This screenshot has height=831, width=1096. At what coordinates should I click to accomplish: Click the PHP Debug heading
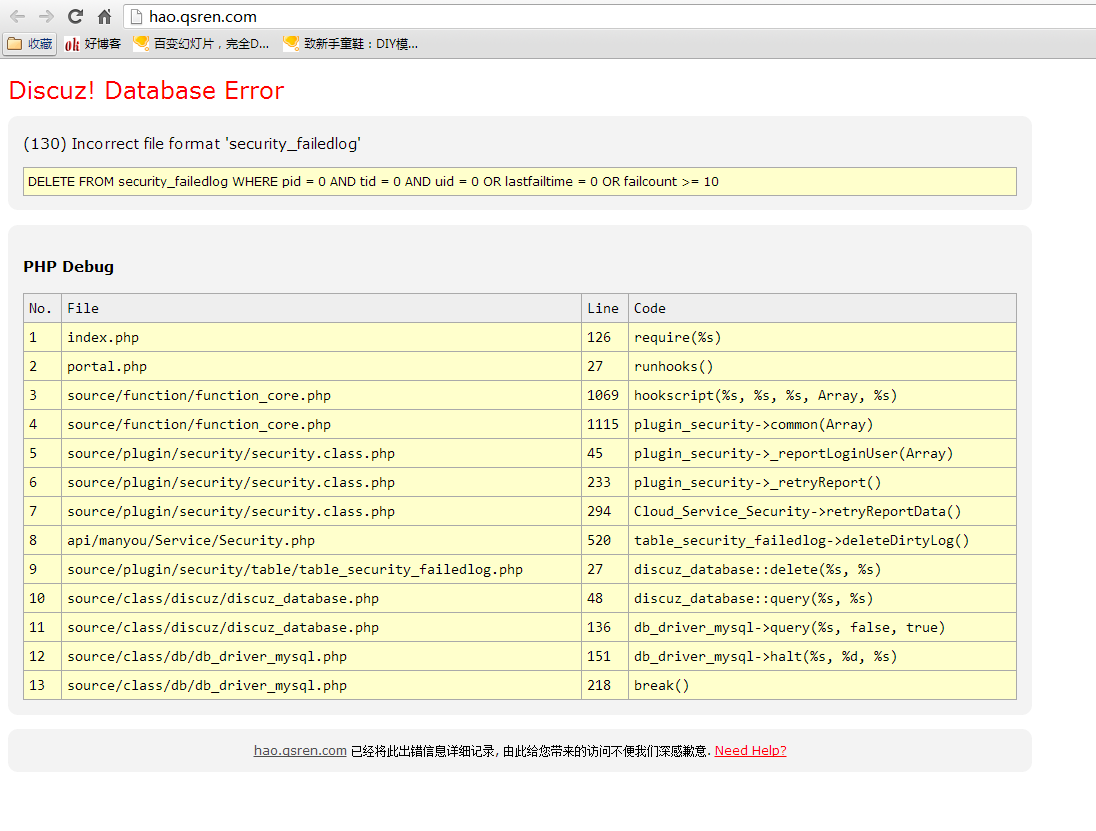point(68,267)
